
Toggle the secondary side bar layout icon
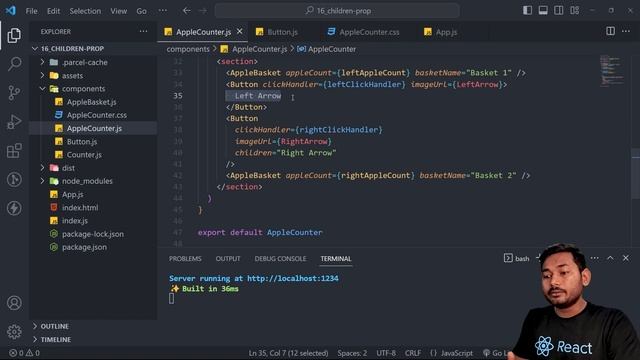point(559,11)
